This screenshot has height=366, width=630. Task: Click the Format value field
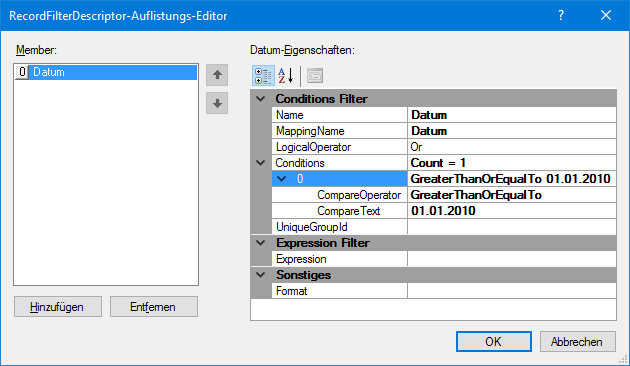coord(512,291)
